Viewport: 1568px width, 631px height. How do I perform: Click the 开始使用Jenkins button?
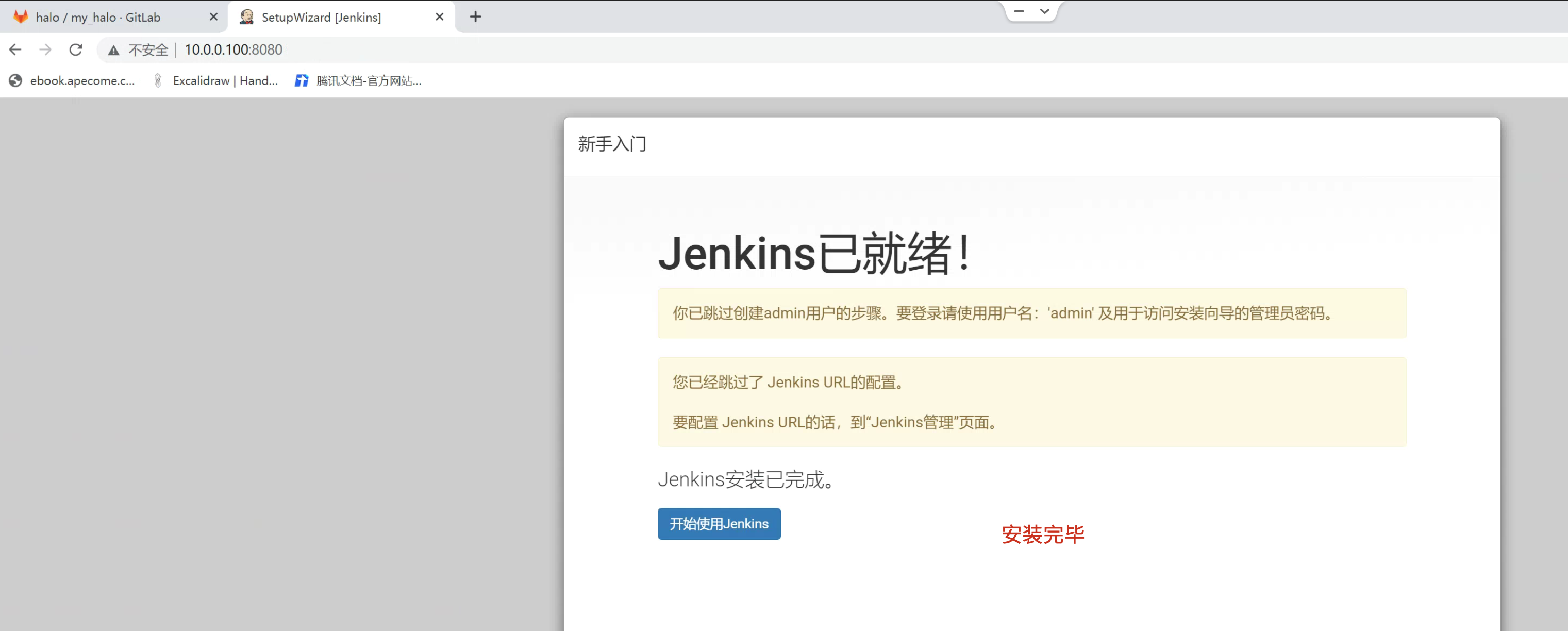click(x=718, y=524)
